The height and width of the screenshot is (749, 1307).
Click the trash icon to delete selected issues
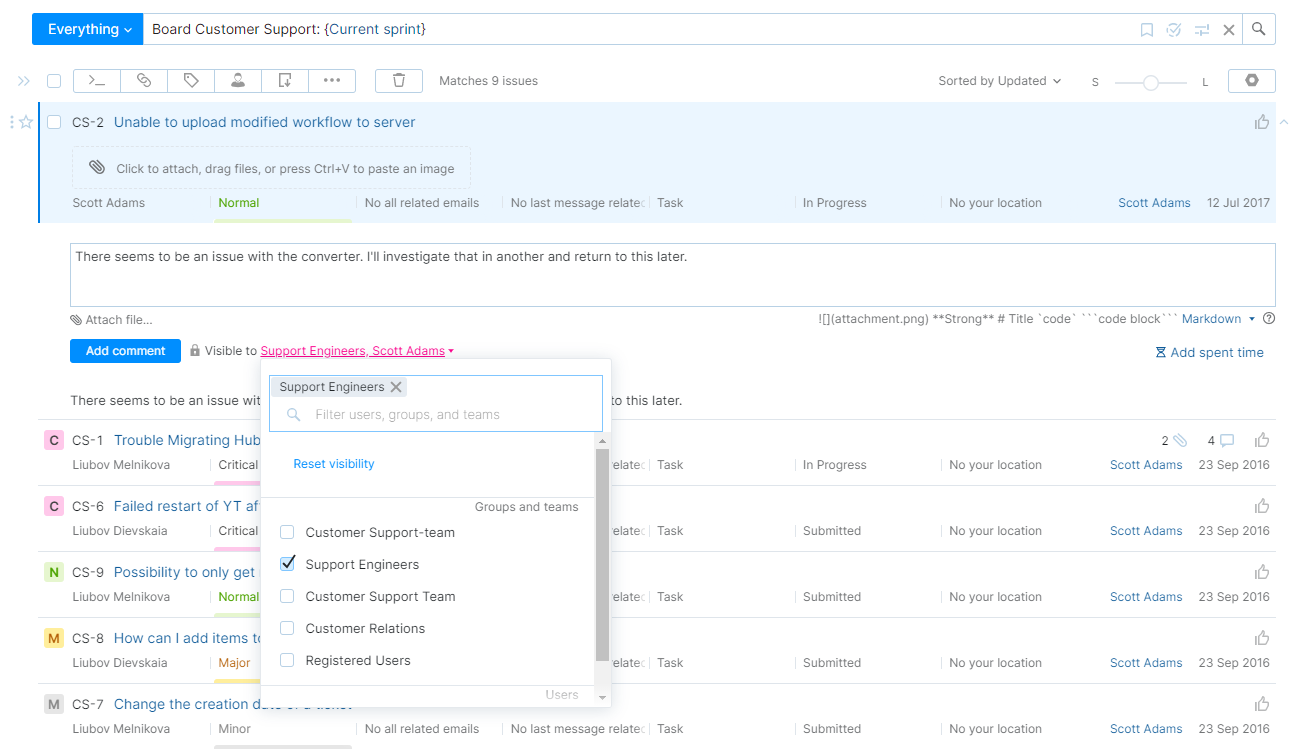click(398, 80)
